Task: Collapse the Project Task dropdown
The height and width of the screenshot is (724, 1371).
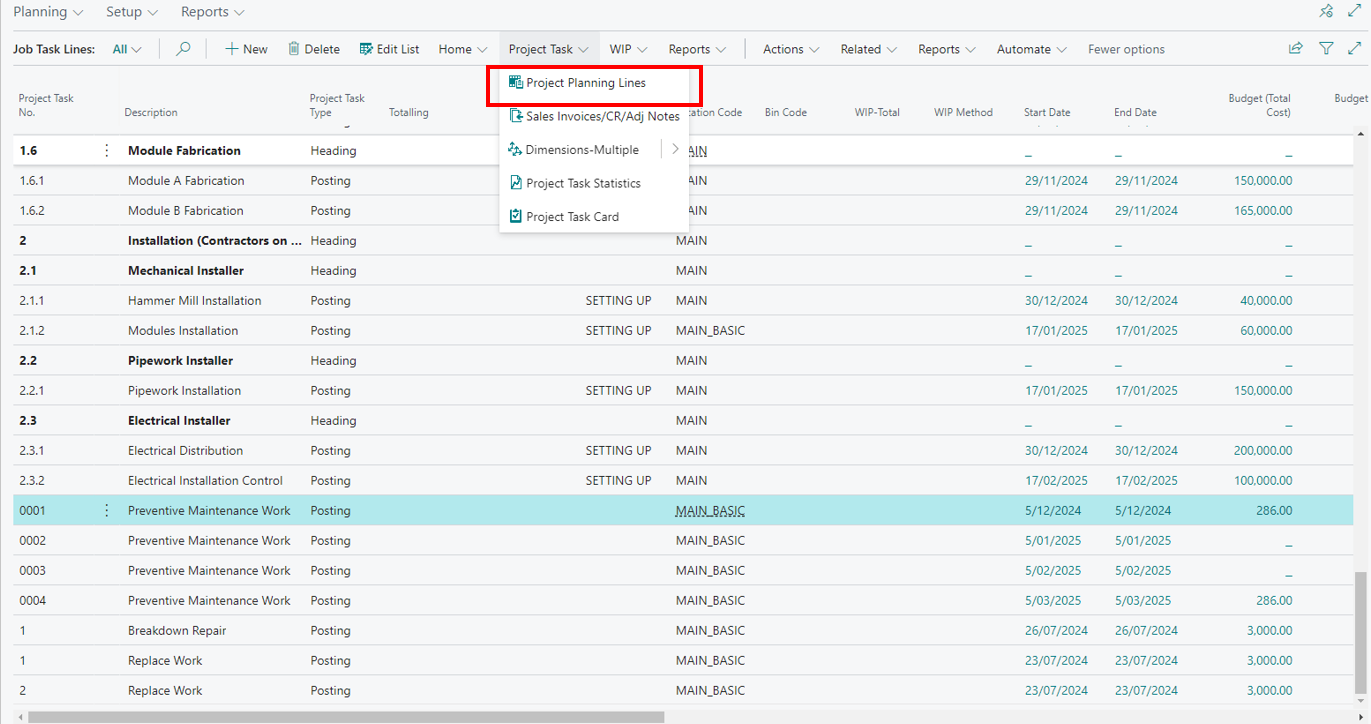Action: click(x=549, y=49)
